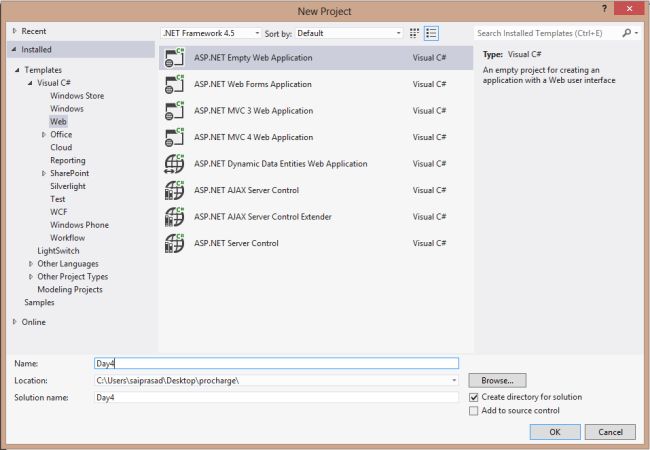Select ASP.NET AJAX Server Control Extender text
This screenshot has height=450, width=650.
click(263, 217)
